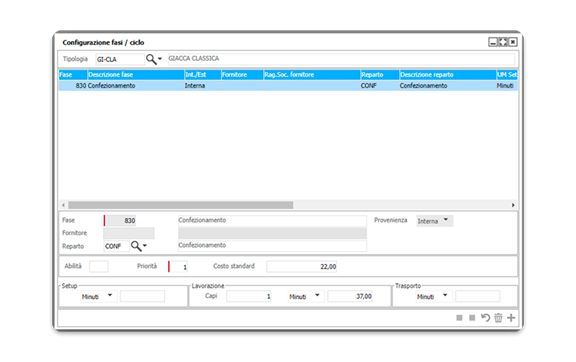Click the phase description field in Fase row

pyautogui.click(x=272, y=221)
